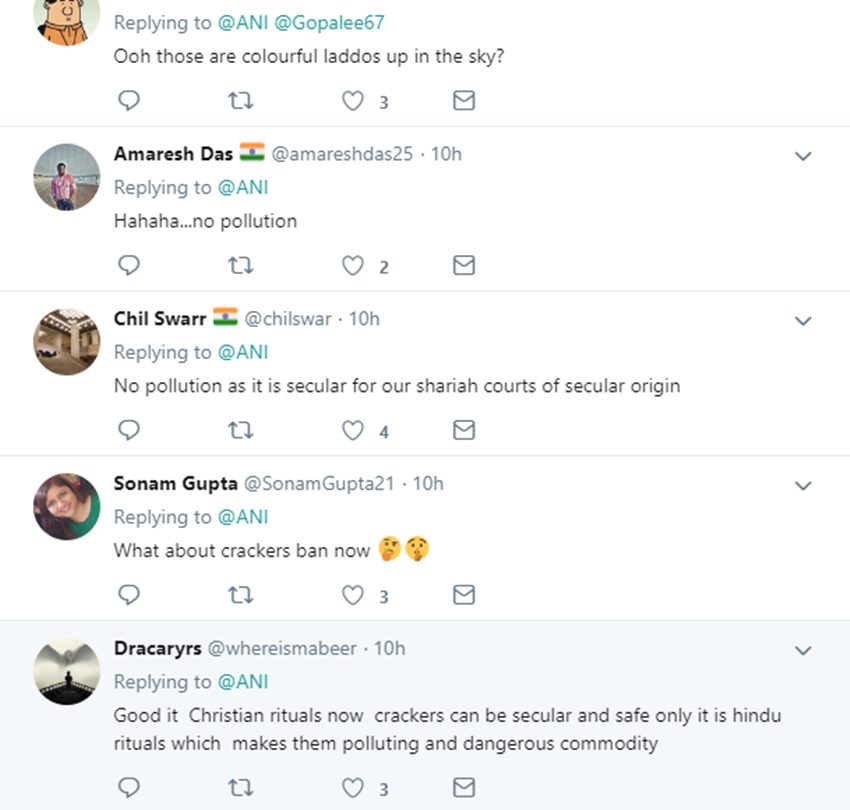Screen dimensions: 850x810
Task: Expand options menu for Chil Swarr tweet
Action: tap(802, 321)
